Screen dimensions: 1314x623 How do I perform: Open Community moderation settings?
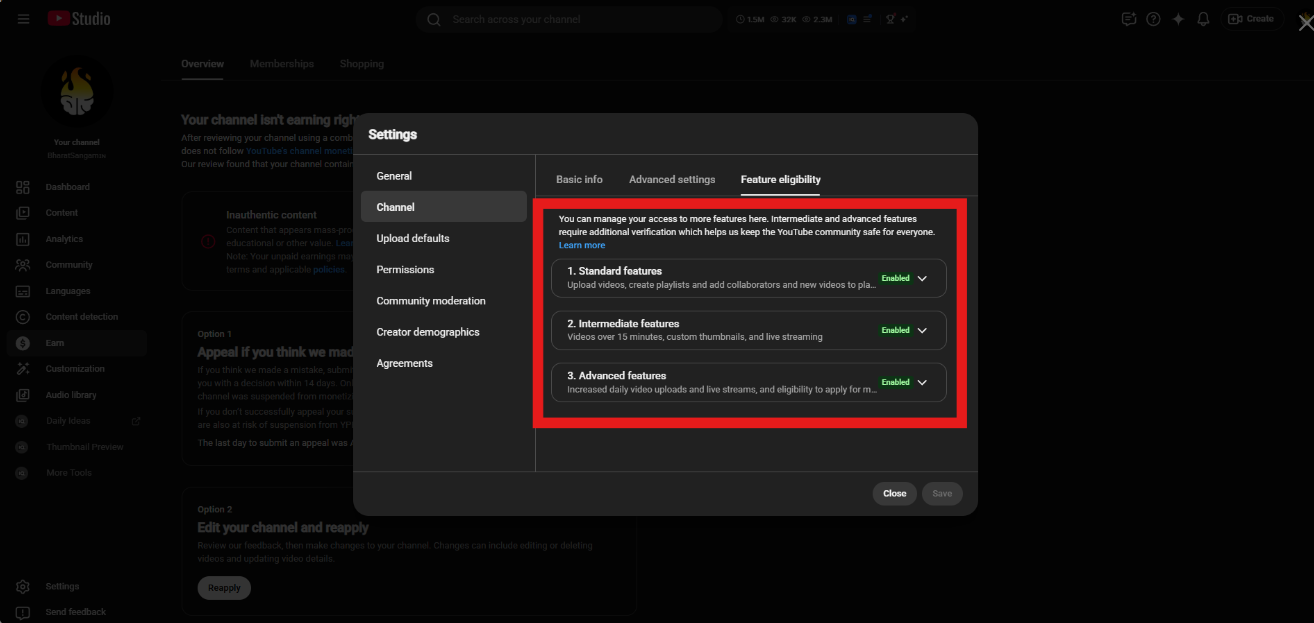click(443, 301)
